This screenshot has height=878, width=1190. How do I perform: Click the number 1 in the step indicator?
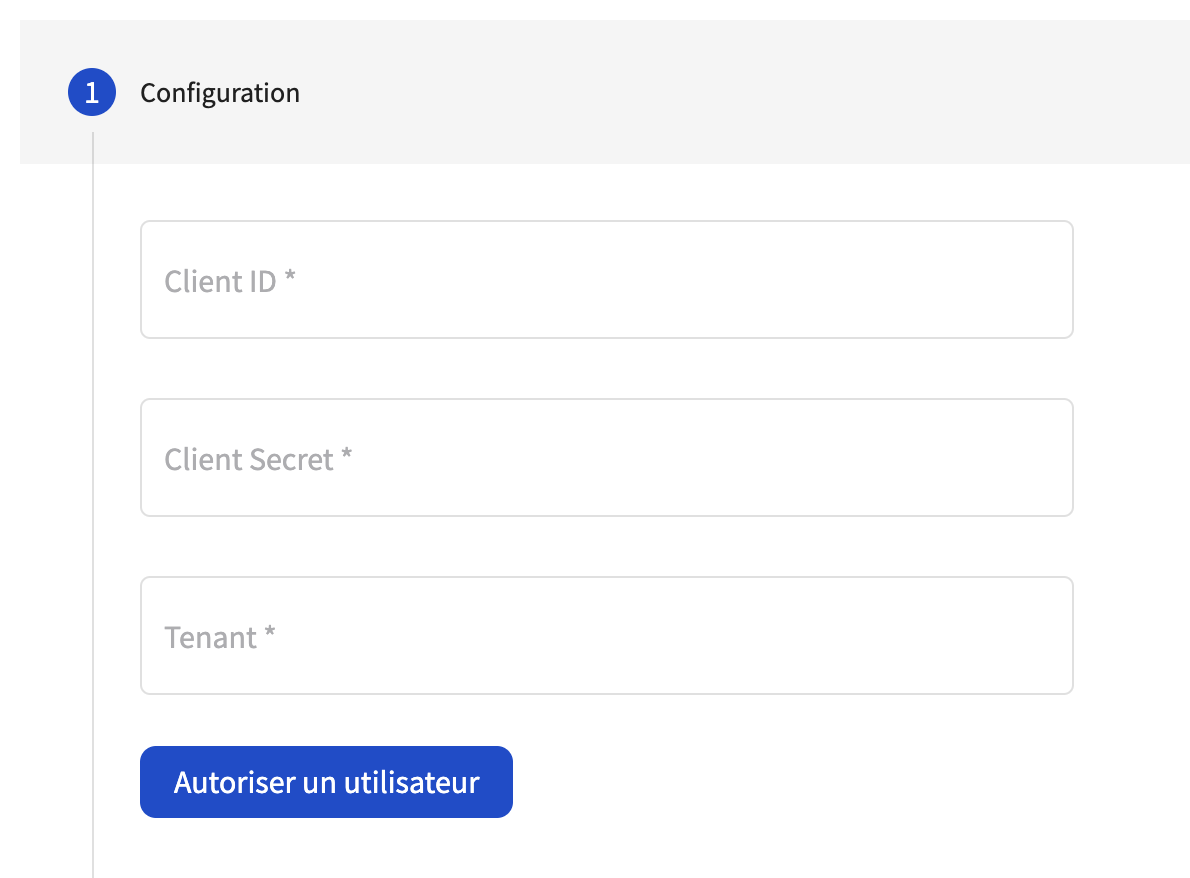point(92,93)
